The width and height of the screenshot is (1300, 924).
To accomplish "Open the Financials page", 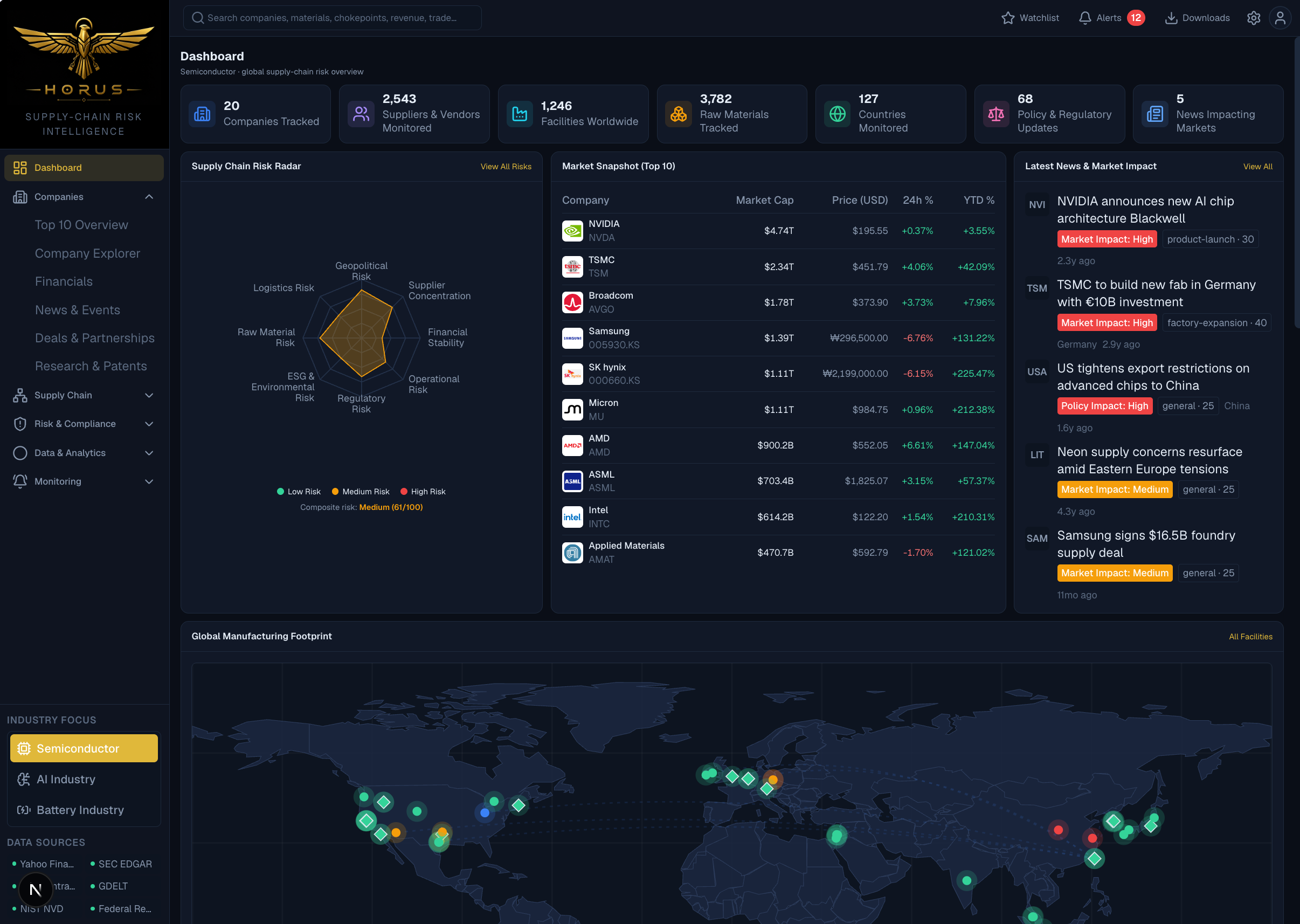I will click(64, 281).
